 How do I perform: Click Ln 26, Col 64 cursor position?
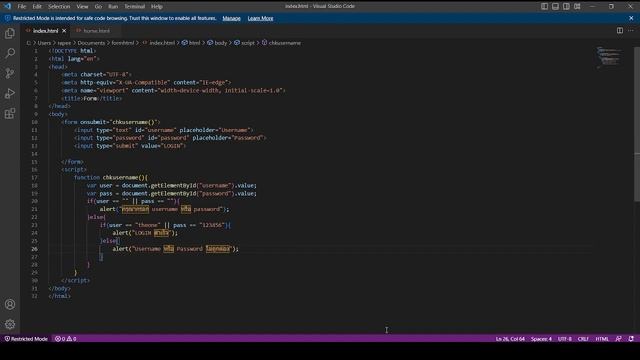tap(510, 339)
